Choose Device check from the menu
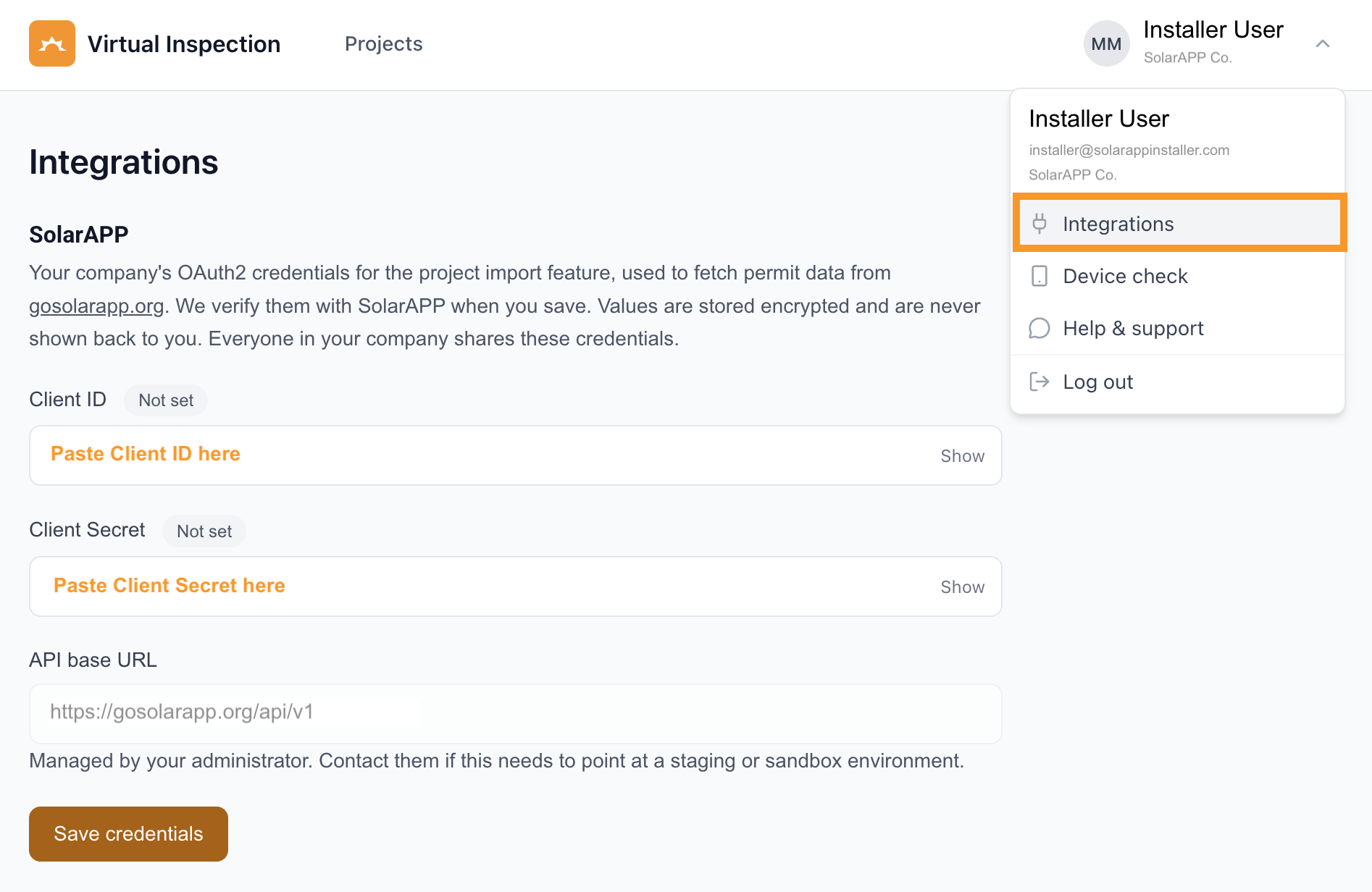The width and height of the screenshot is (1372, 892). (x=1178, y=276)
